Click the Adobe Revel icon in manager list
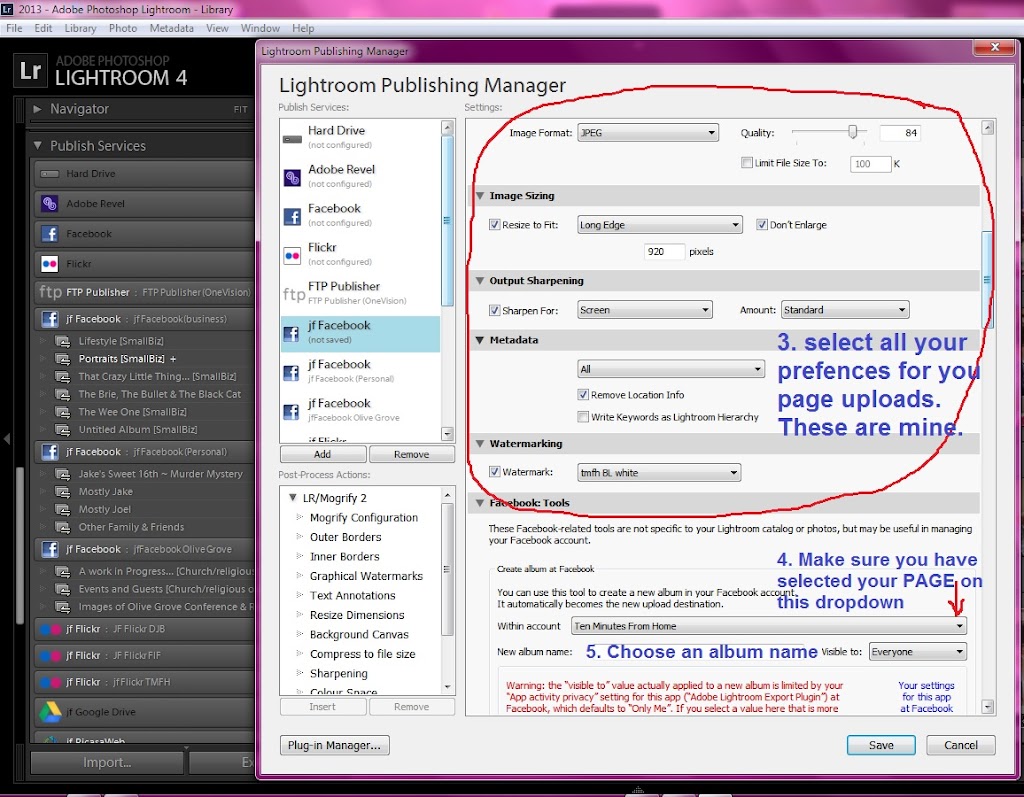Image resolution: width=1024 pixels, height=797 pixels. point(292,177)
